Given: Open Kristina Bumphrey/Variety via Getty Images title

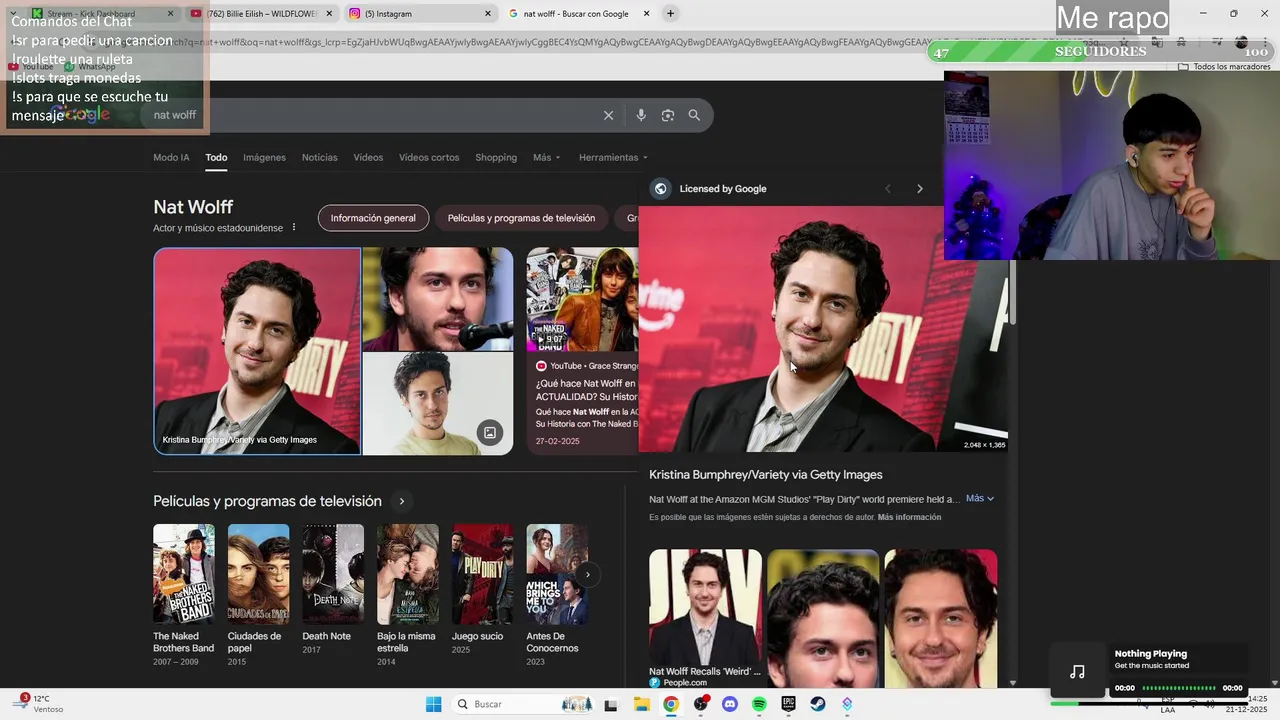Looking at the screenshot, I should point(766,475).
